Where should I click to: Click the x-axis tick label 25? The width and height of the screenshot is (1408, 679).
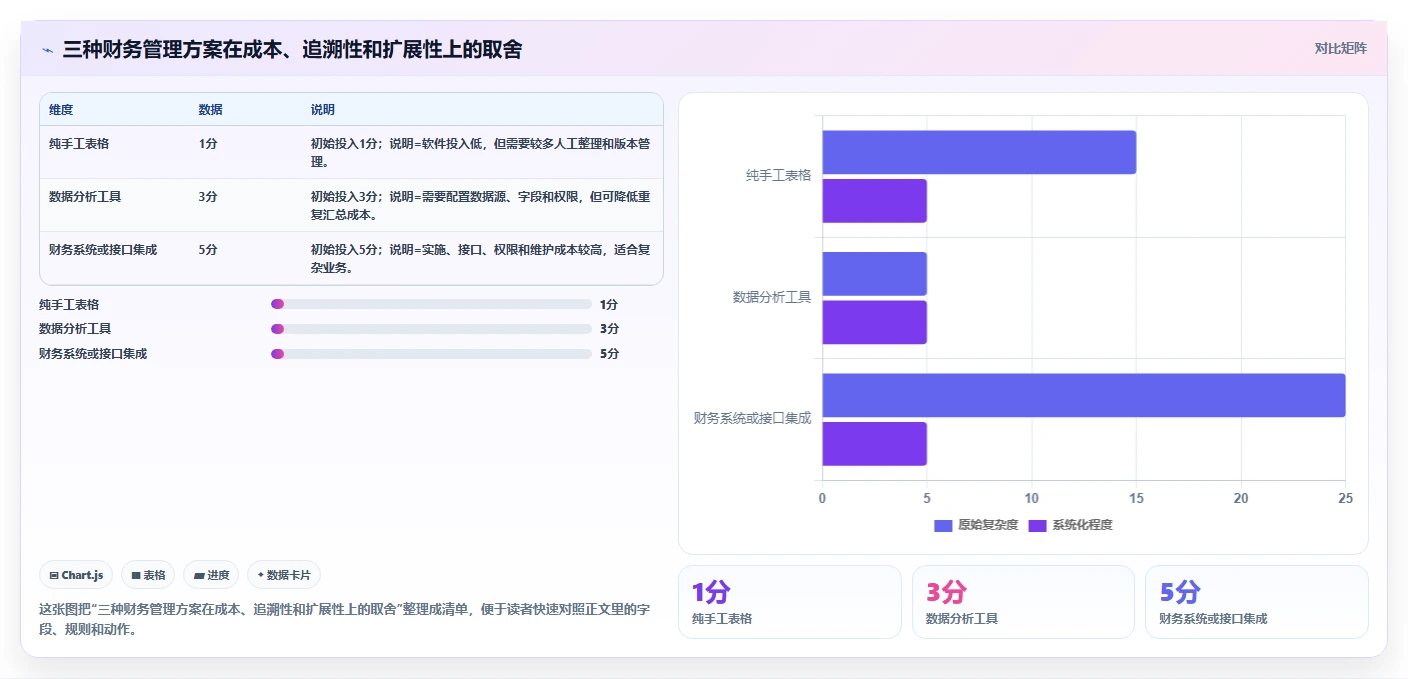[x=1345, y=498]
